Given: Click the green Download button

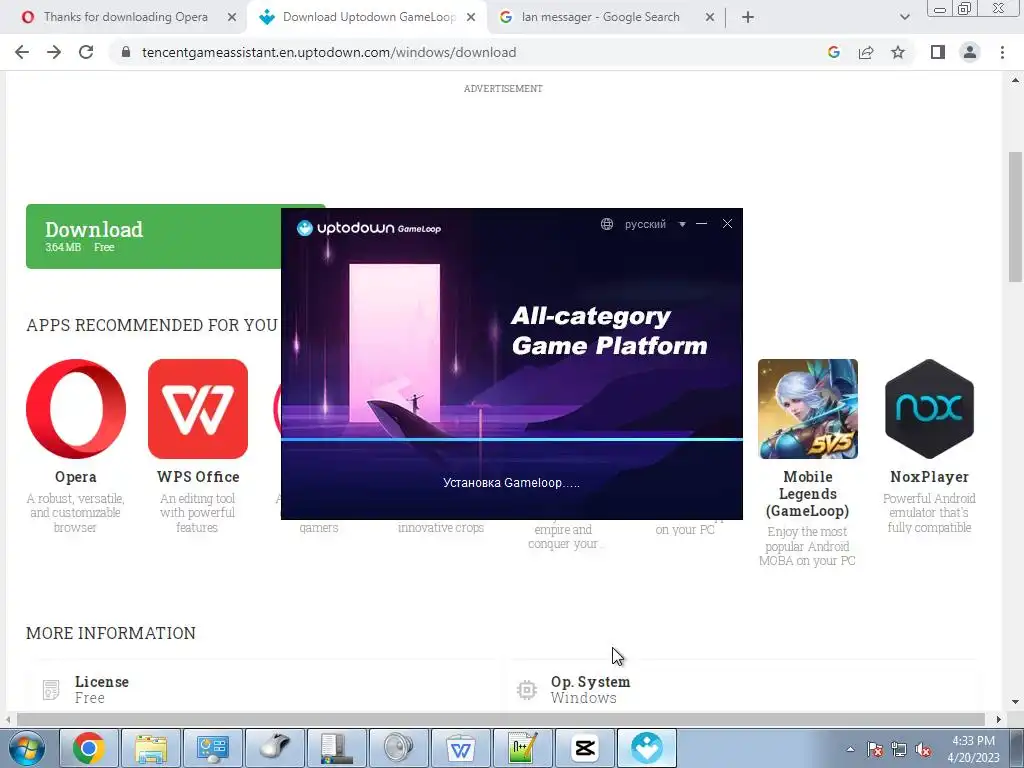Looking at the screenshot, I should tap(153, 236).
